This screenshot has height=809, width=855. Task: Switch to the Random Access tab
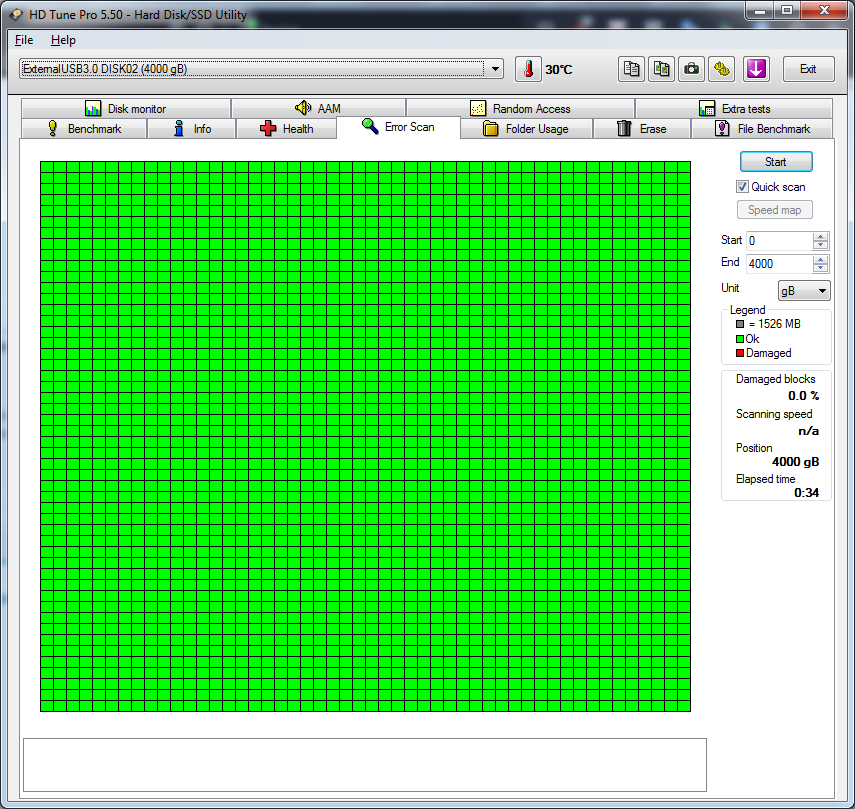point(521,108)
